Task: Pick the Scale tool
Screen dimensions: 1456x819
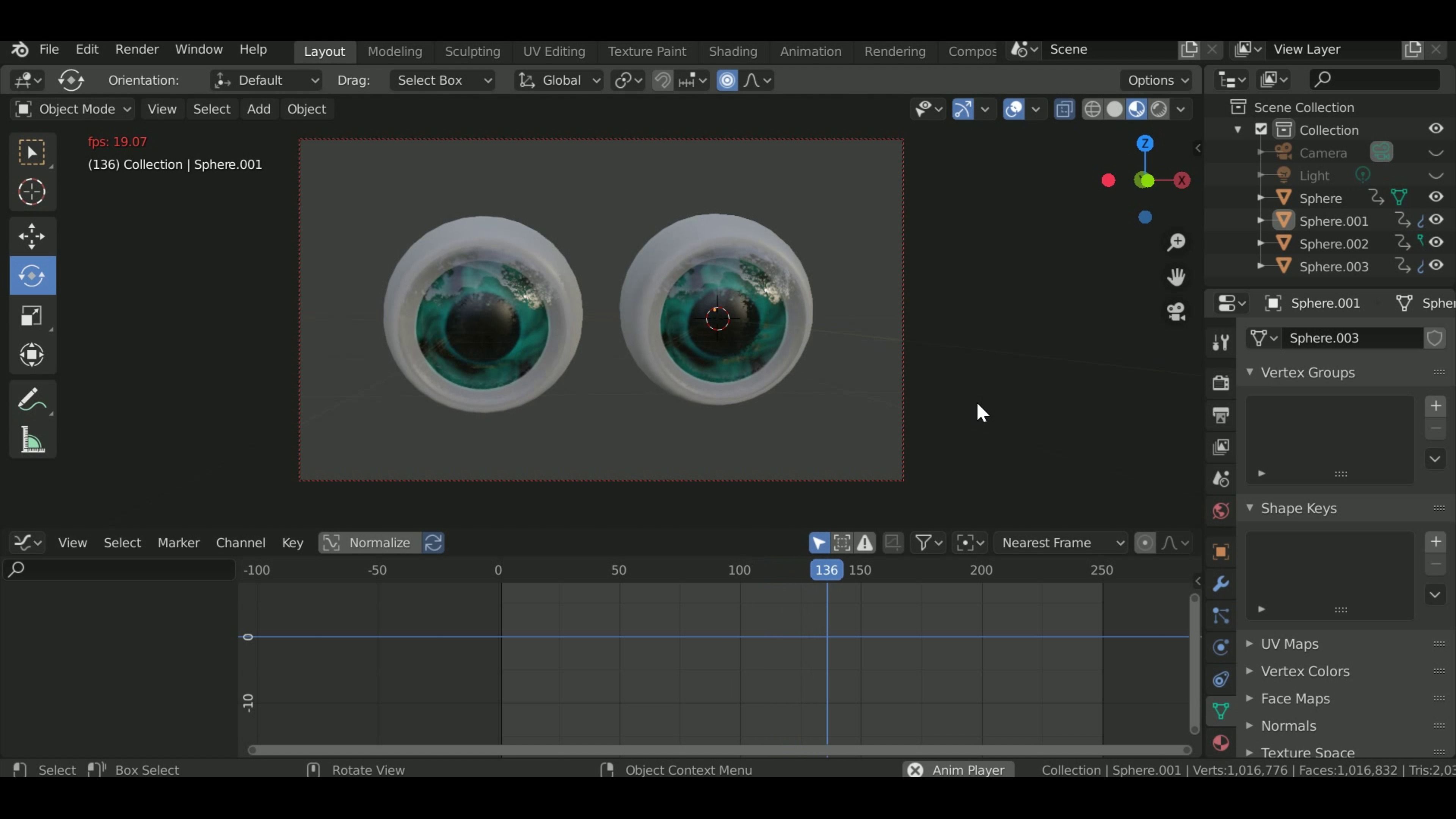Action: (32, 315)
